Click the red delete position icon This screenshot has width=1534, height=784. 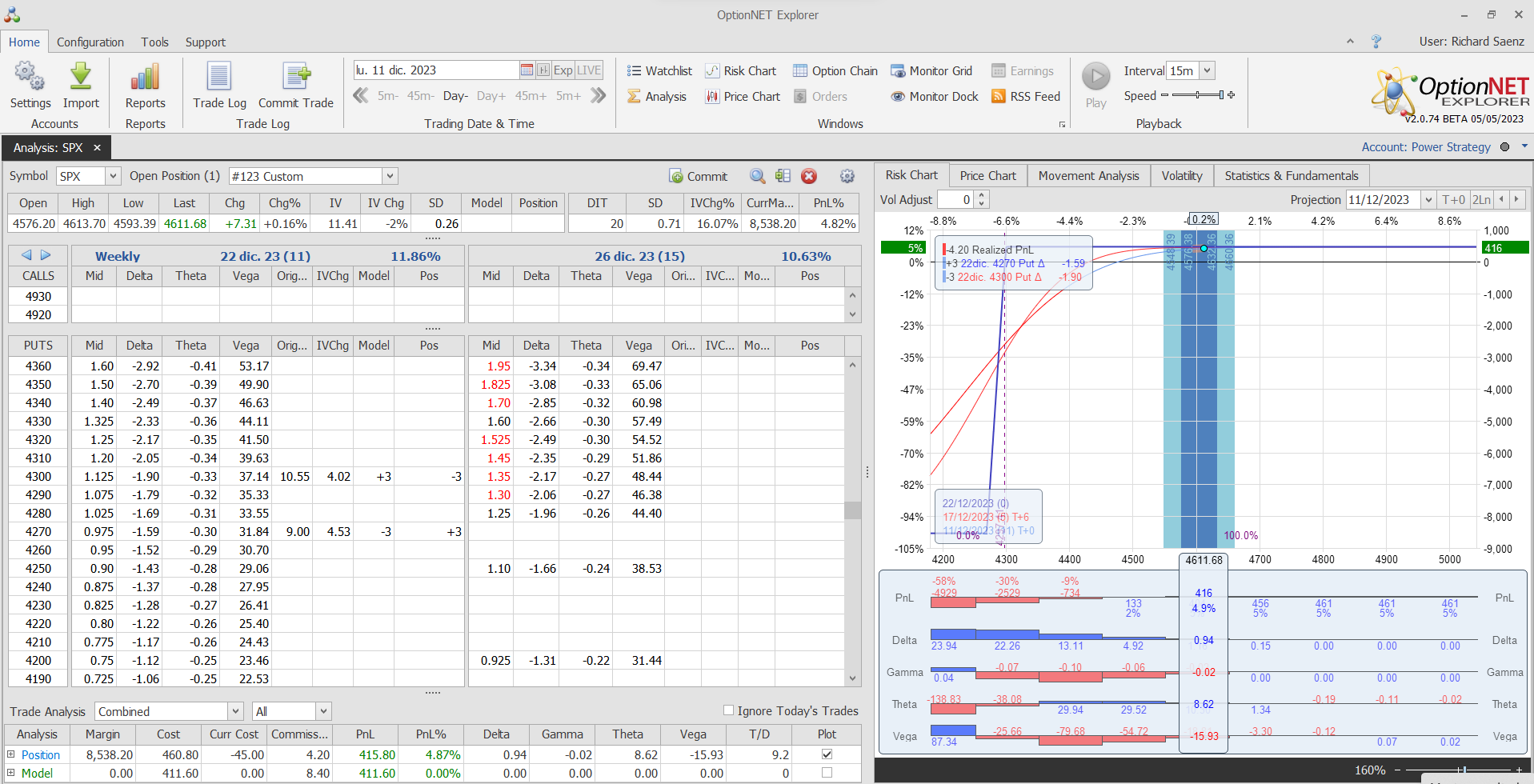[x=809, y=176]
